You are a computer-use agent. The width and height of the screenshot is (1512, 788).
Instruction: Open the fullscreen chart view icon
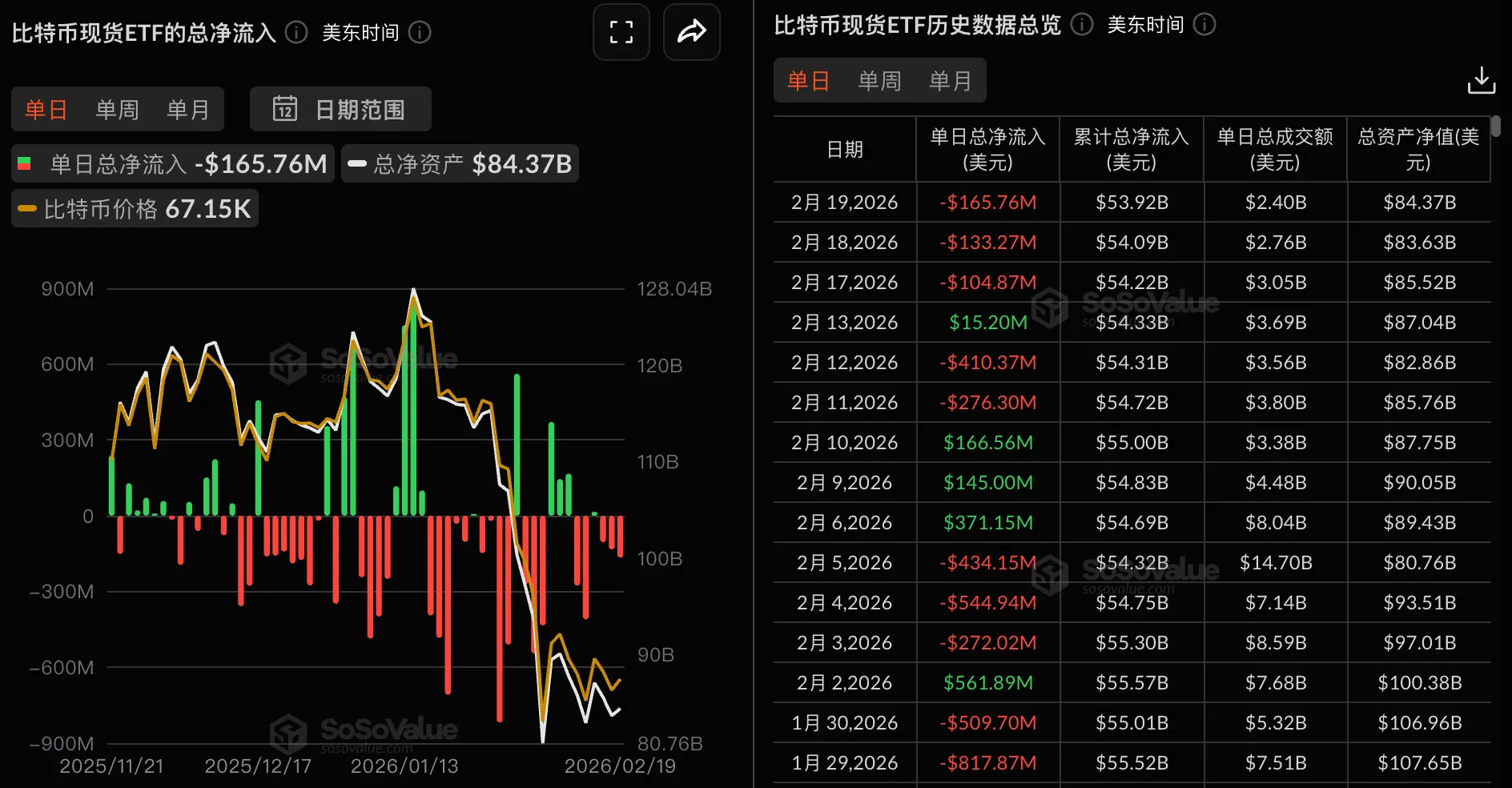click(621, 32)
